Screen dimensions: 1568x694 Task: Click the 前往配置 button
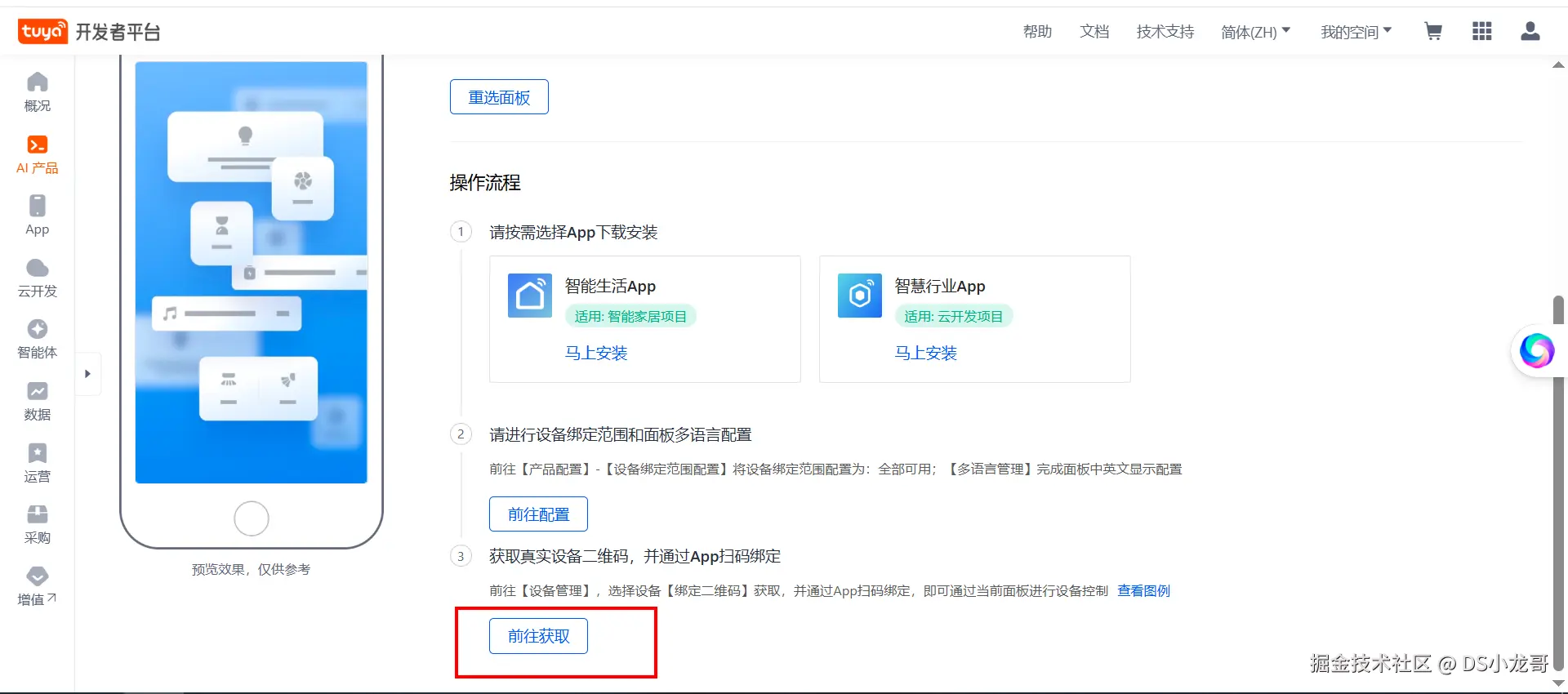point(538,514)
